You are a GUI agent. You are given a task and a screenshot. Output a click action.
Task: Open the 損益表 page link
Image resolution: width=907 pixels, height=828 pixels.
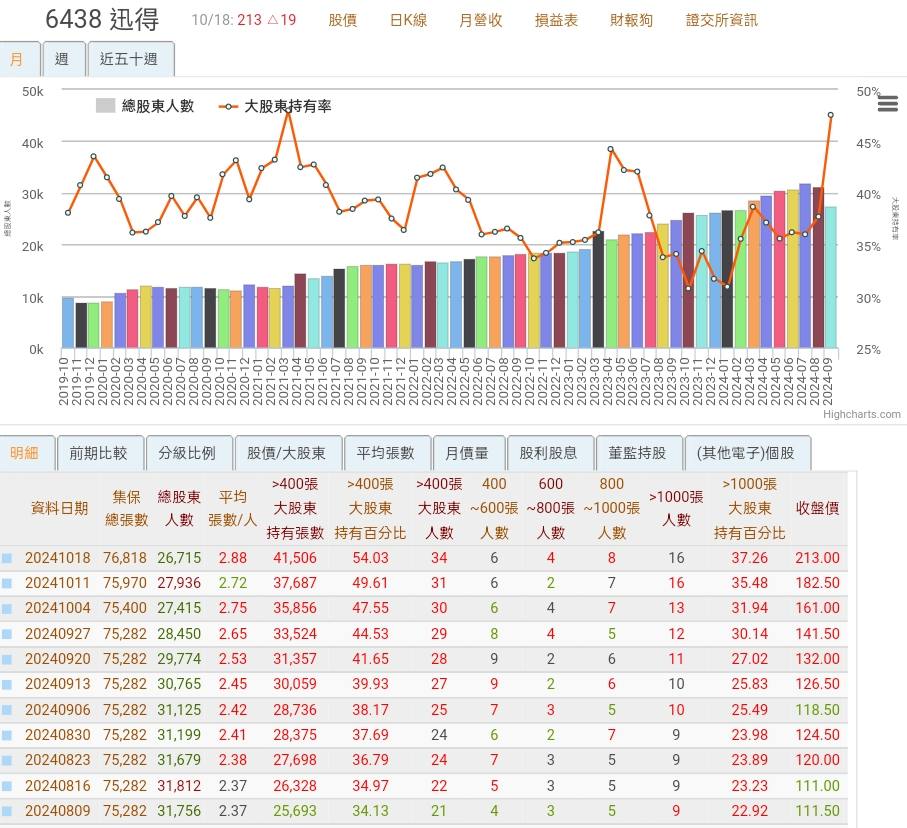click(x=556, y=20)
